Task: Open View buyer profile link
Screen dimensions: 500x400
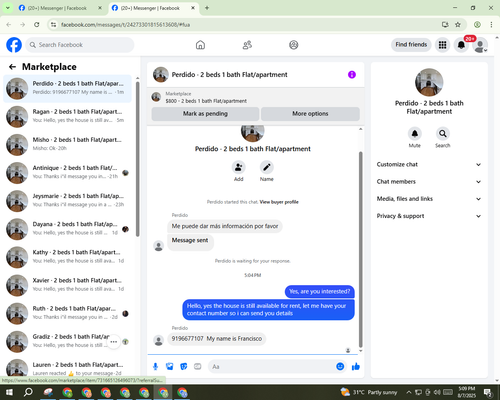Action: (x=279, y=202)
